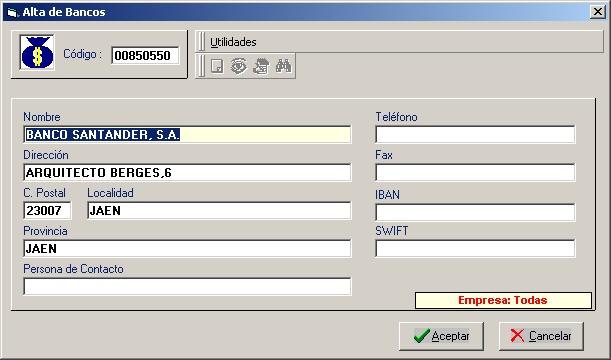Viewport: 611px width, 360px height.
Task: Click the Localidad field
Action: point(219,211)
